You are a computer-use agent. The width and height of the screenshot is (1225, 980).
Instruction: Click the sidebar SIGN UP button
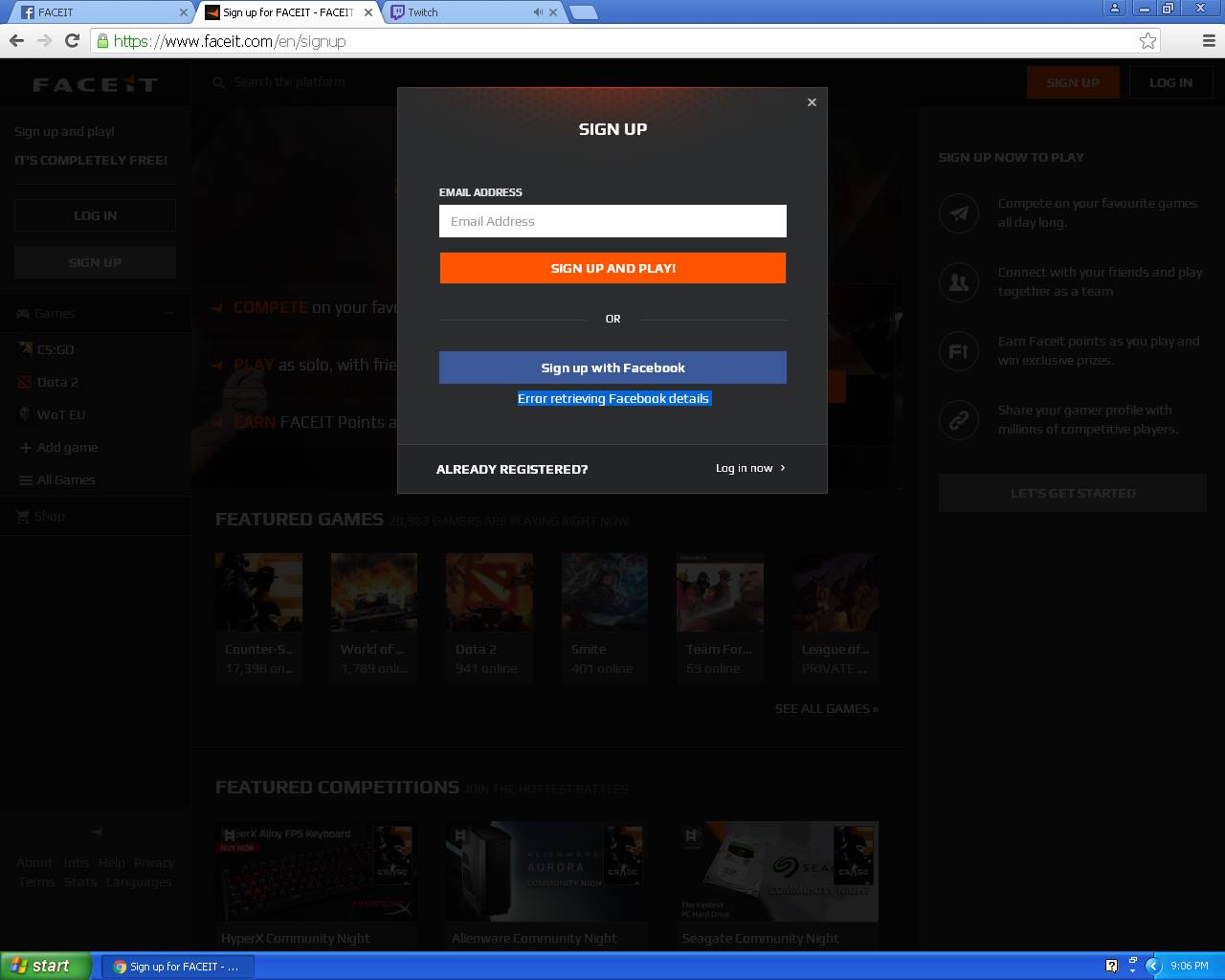[x=95, y=262]
